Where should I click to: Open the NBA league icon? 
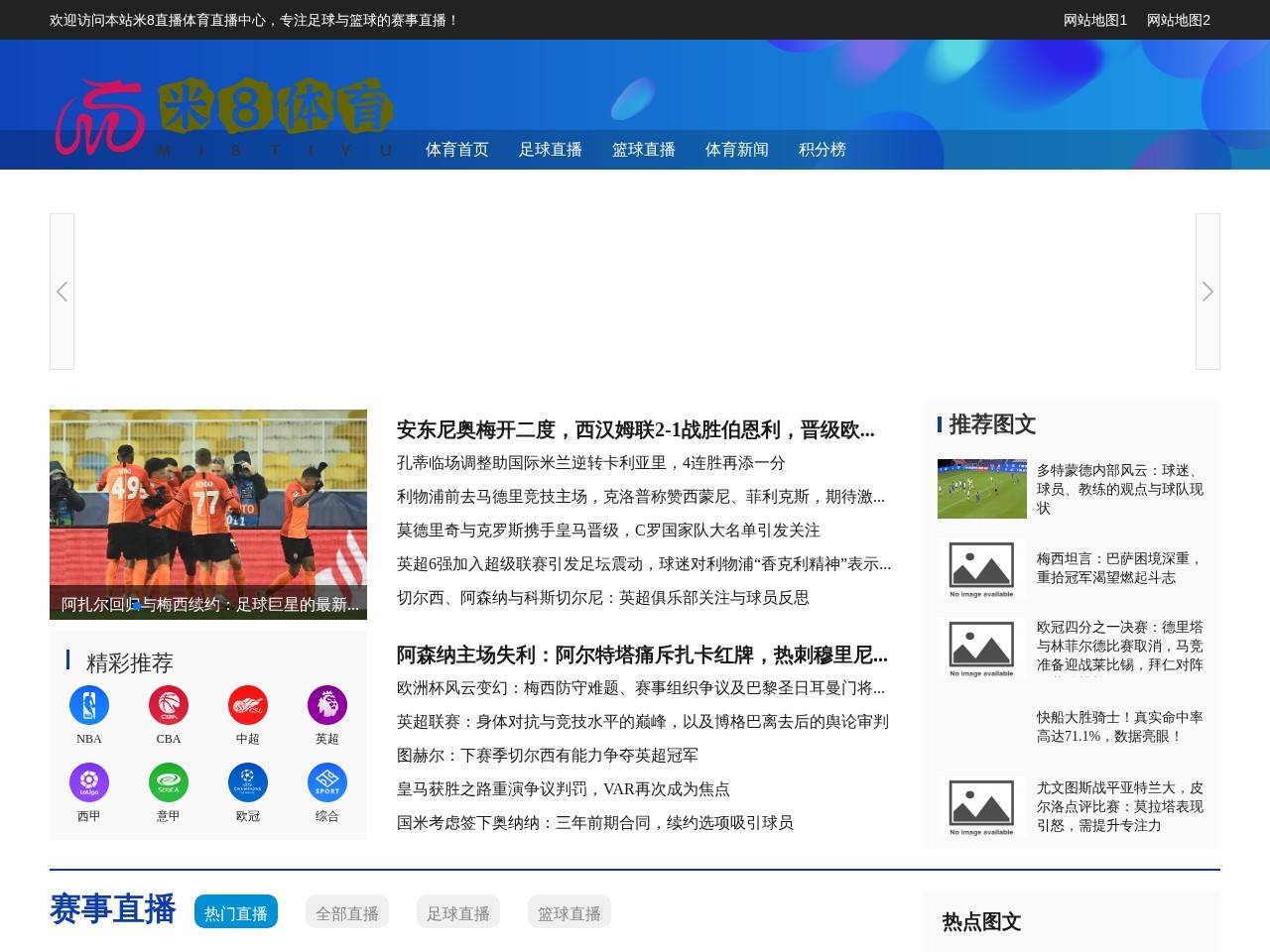pos(89,705)
